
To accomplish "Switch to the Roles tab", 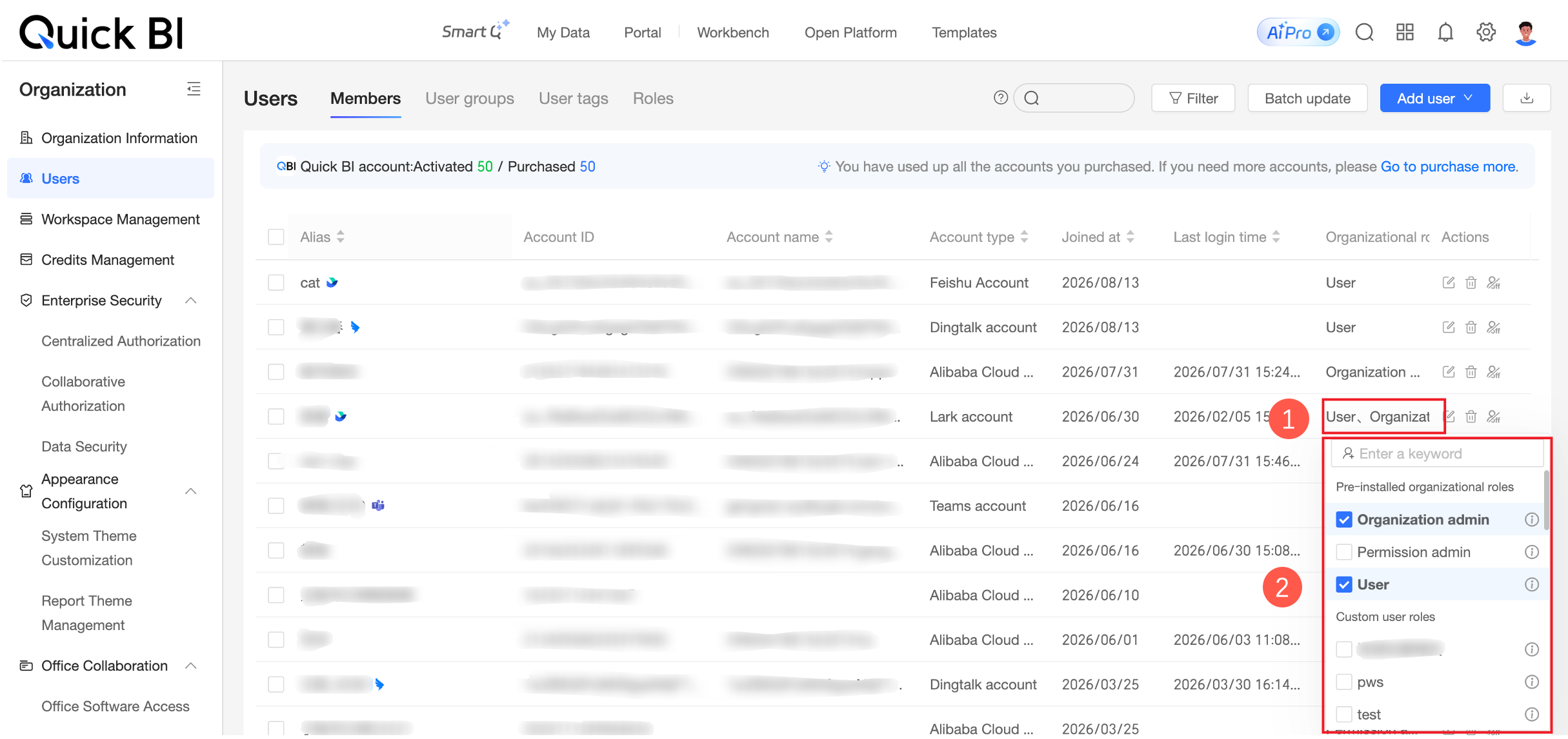I will click(653, 98).
